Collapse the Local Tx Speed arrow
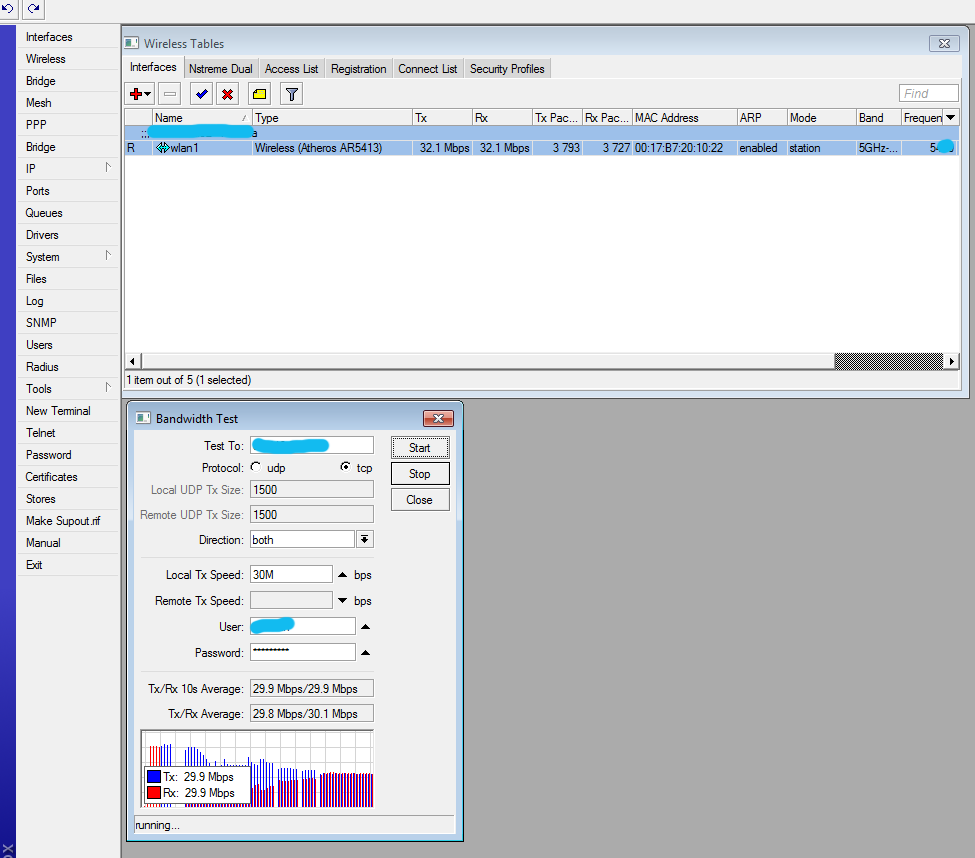975x858 pixels. point(343,575)
